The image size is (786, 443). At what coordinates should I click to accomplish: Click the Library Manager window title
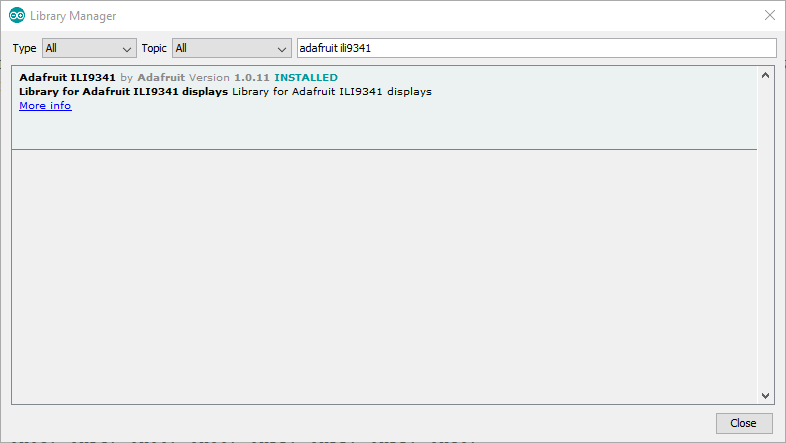coord(73,16)
